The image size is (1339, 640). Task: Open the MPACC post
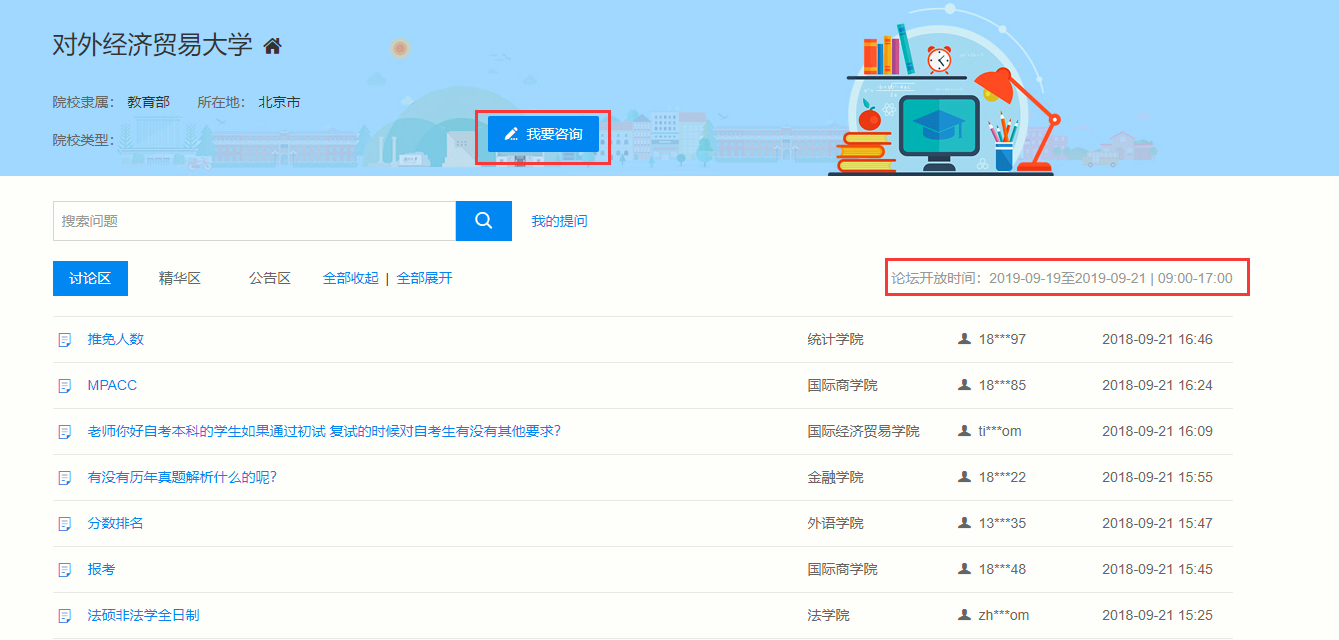coord(112,385)
